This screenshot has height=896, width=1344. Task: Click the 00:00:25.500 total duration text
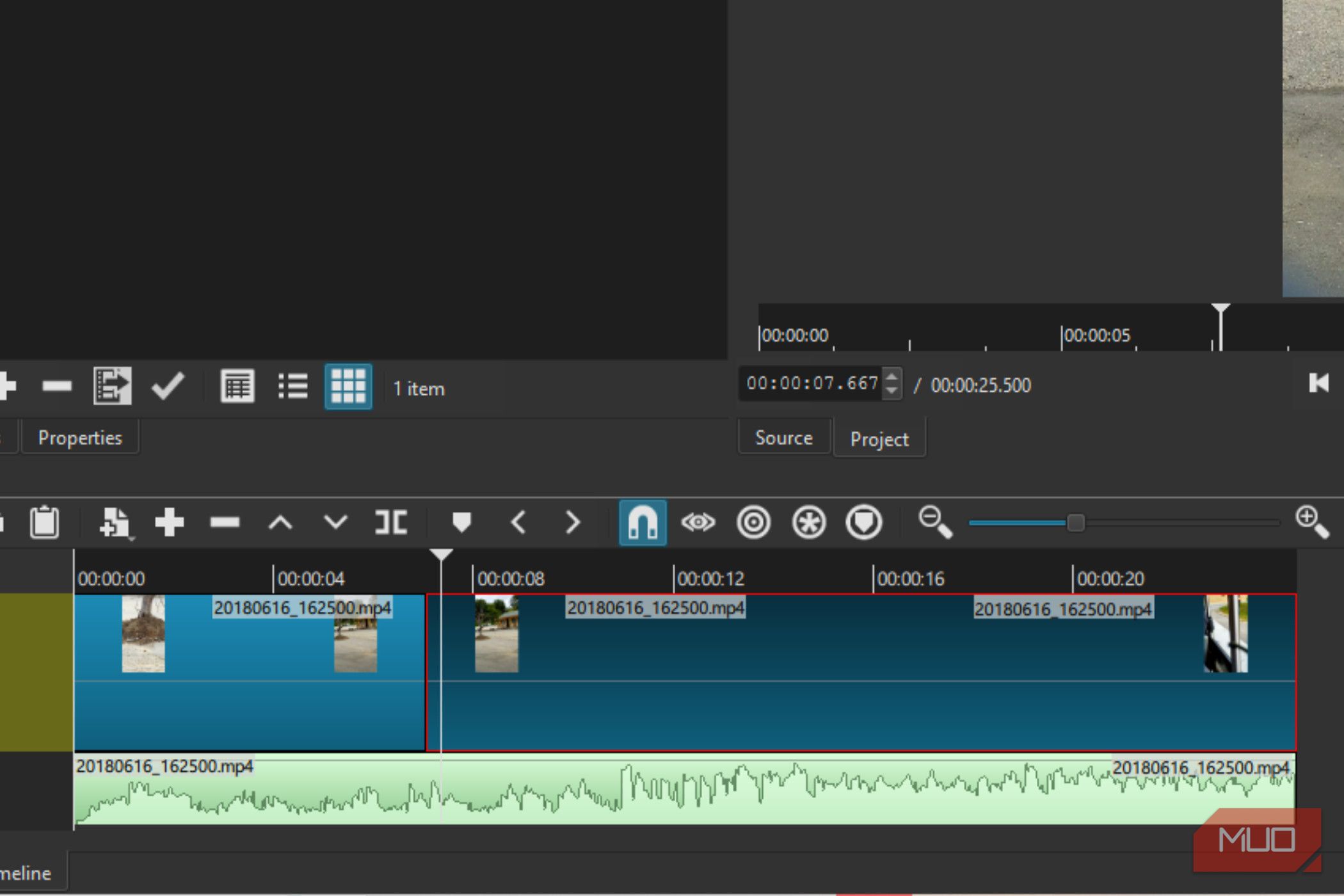click(x=980, y=385)
